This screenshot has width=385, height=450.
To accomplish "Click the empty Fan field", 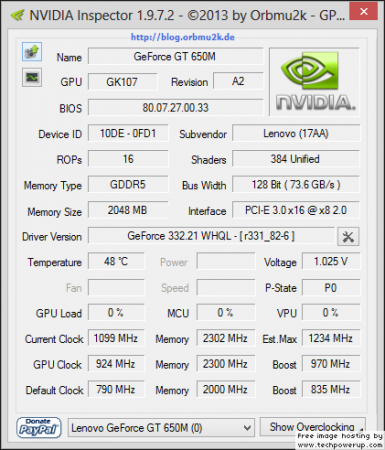I will point(116,287).
